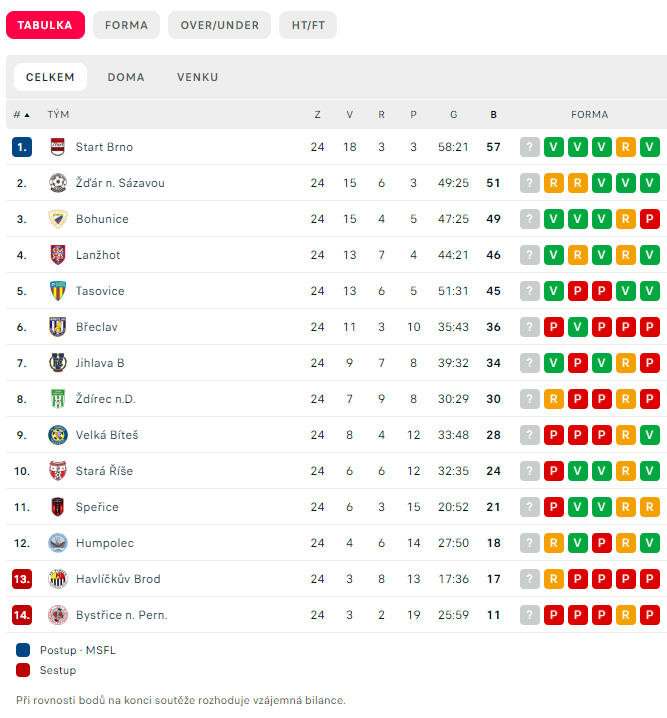Open the Bystřice n. Pern. team page
The image size is (667, 718).
pyautogui.click(x=121, y=615)
